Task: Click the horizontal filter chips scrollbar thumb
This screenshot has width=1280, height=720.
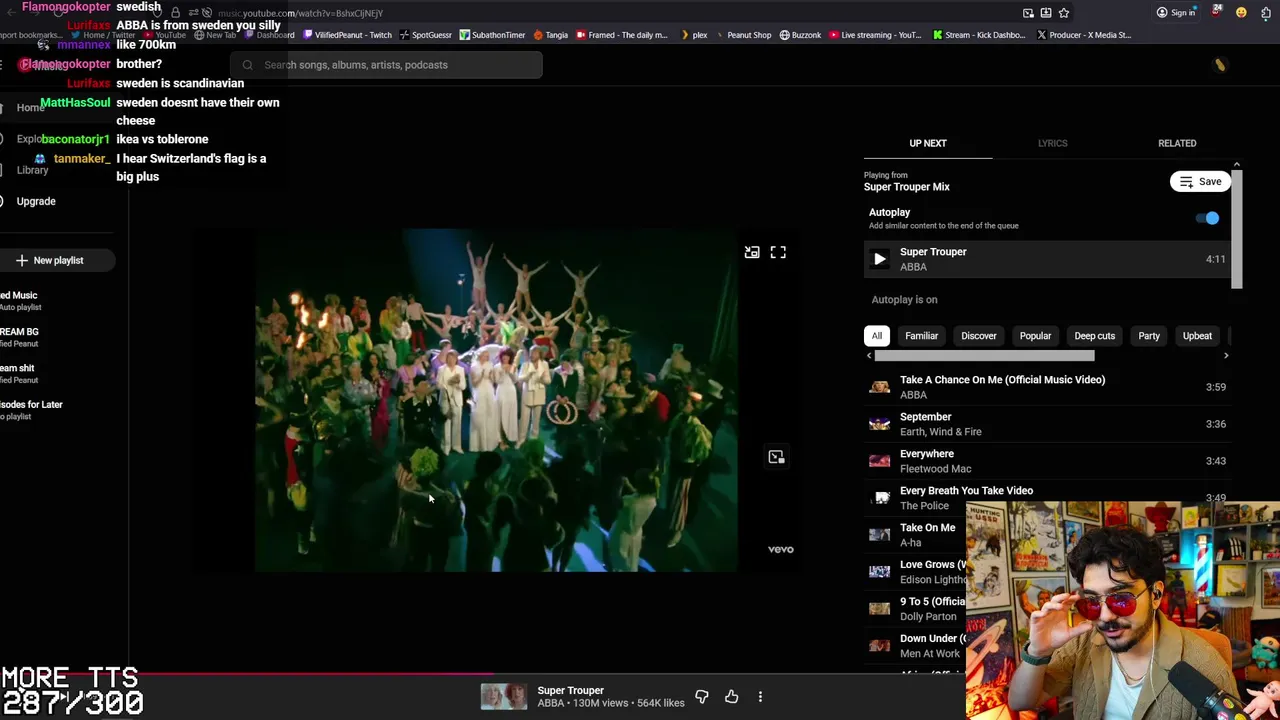Action: pyautogui.click(x=984, y=356)
